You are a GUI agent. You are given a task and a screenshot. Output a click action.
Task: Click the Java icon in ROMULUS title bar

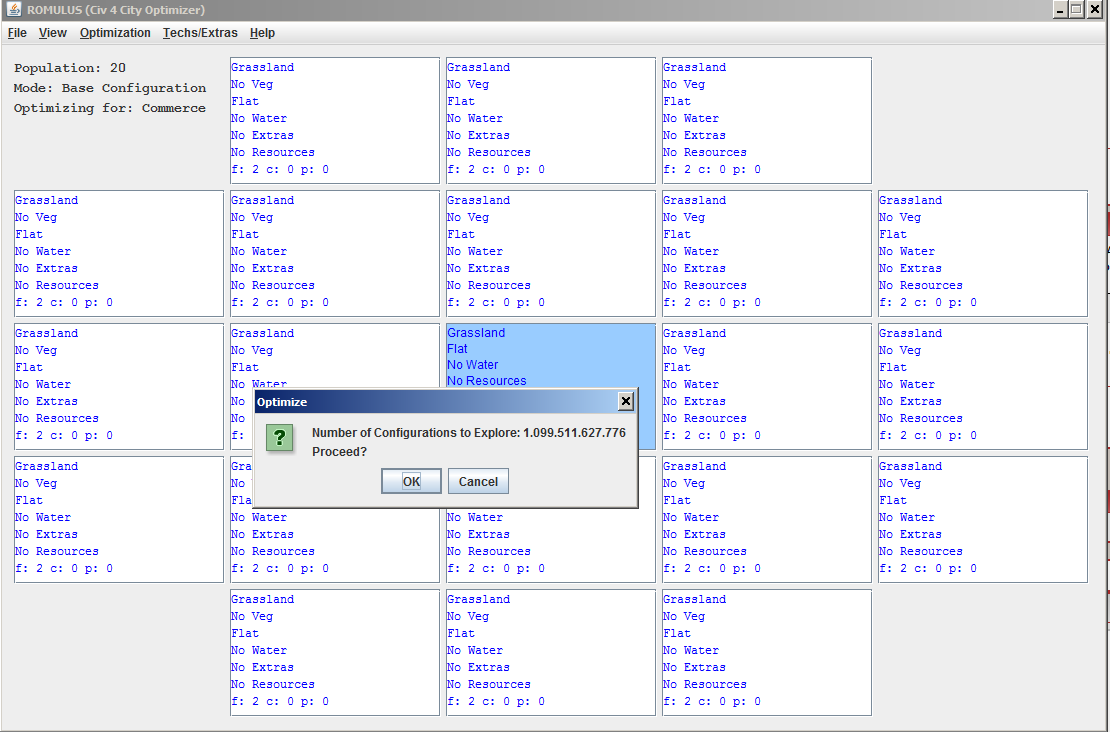[x=13, y=9]
